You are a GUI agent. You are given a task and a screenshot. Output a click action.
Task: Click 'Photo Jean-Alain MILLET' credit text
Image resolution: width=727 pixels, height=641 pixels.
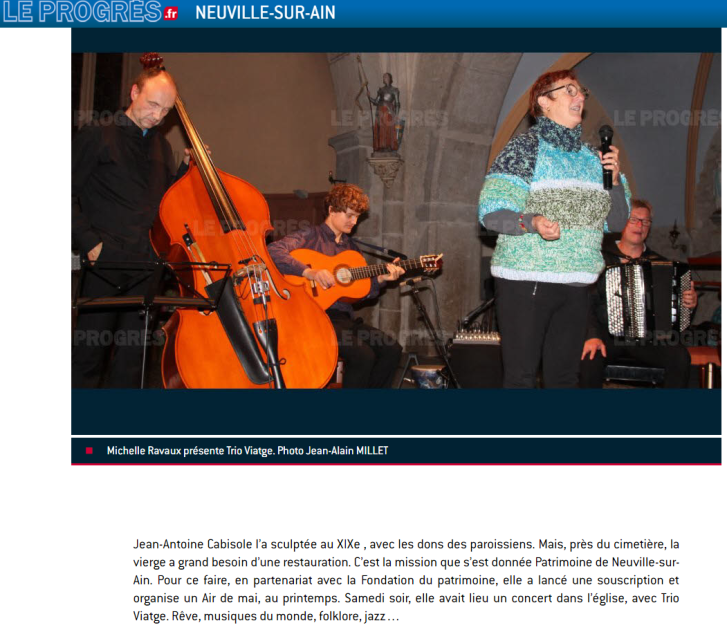(332, 451)
